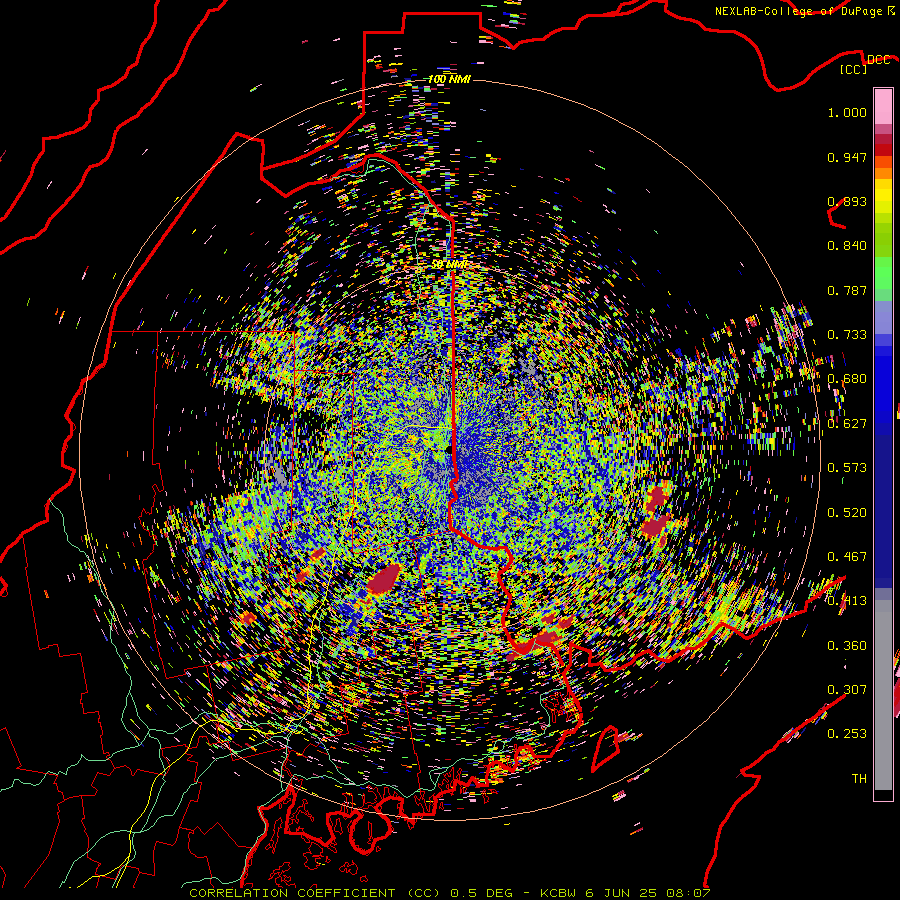Click the black radar site dot at the center
The image size is (900, 900).
pos(448,451)
